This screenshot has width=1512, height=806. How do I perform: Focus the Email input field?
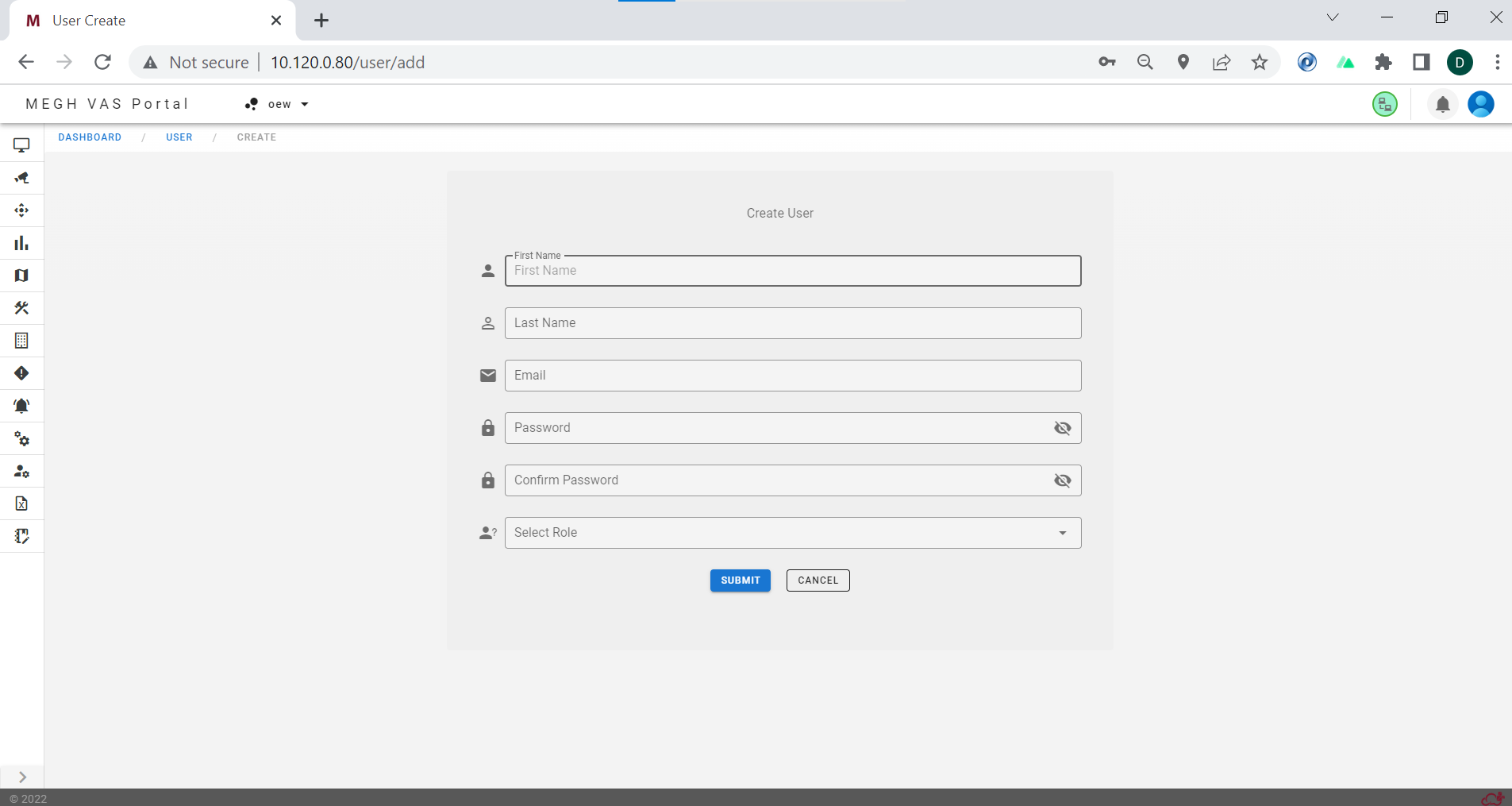[792, 376]
